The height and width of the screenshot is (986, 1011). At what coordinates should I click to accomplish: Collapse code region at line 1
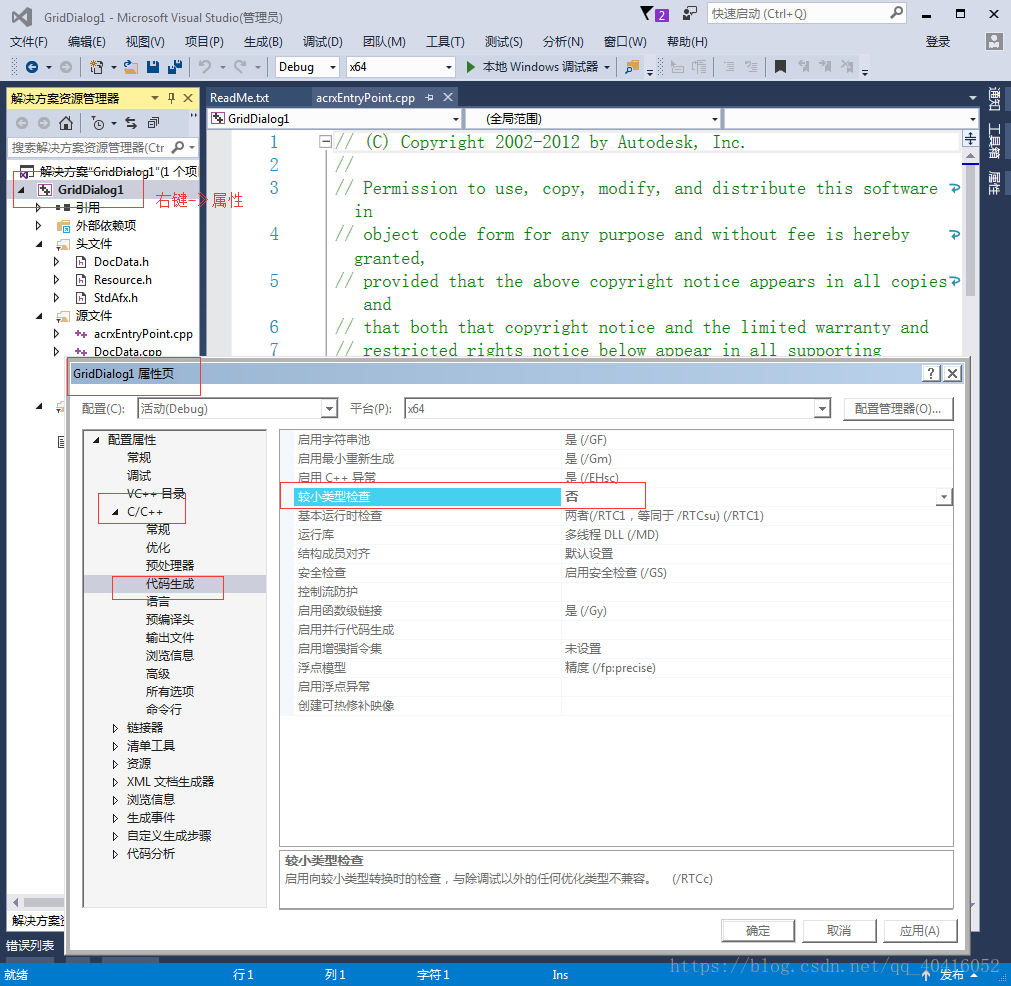pos(325,141)
